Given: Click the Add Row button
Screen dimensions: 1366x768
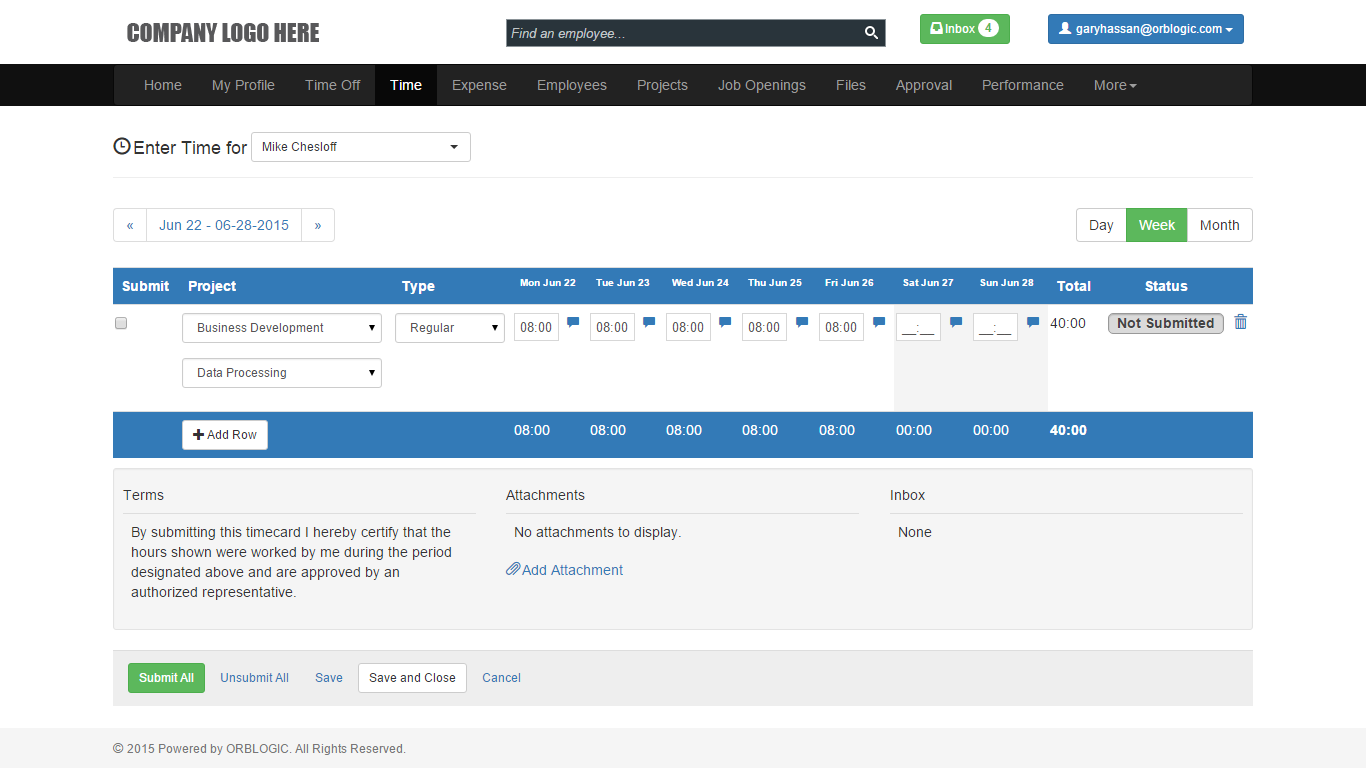Looking at the screenshot, I should (225, 435).
